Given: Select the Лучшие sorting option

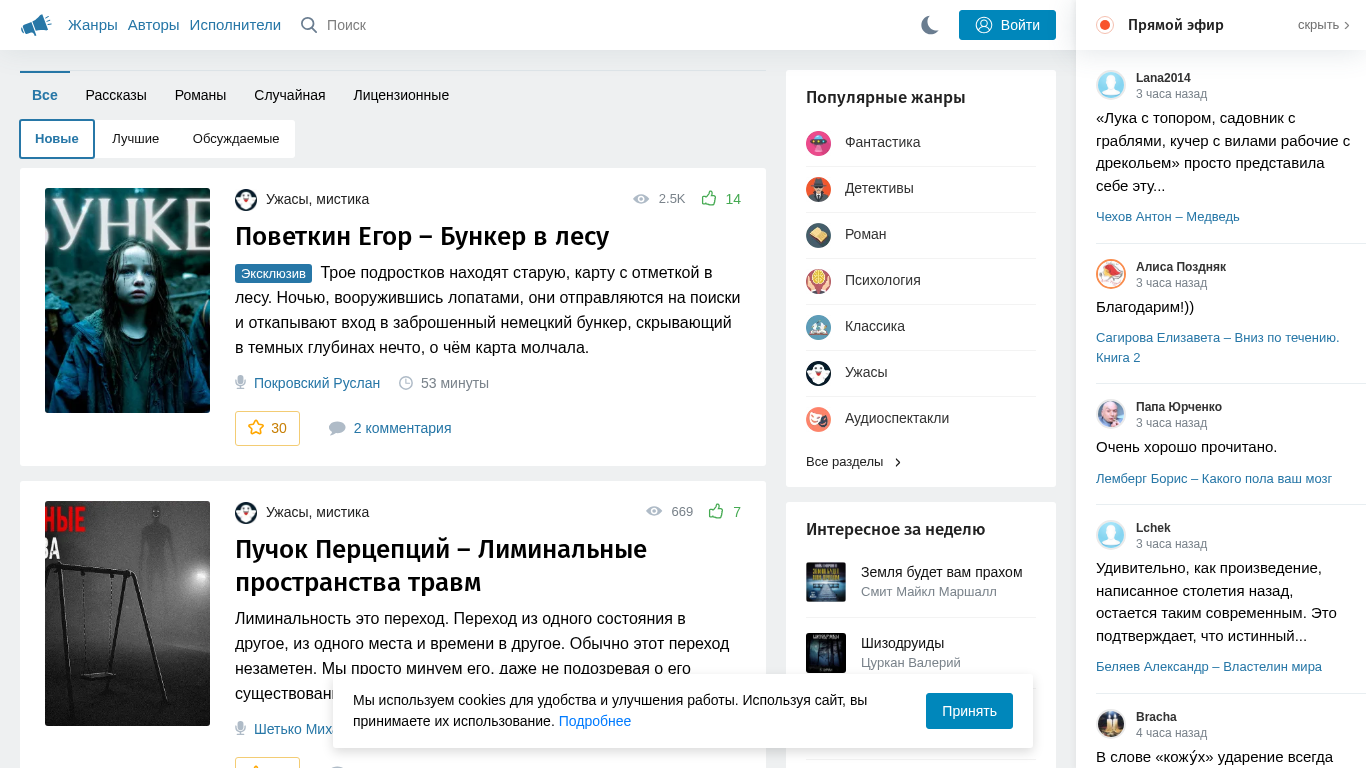Looking at the screenshot, I should [136, 139].
